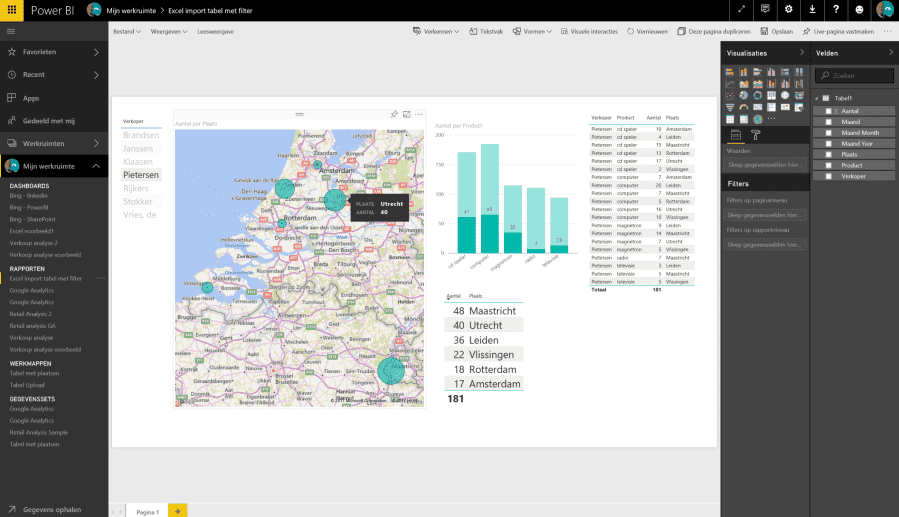Click the Utrecht bubble on the map

pyautogui.click(x=335, y=199)
